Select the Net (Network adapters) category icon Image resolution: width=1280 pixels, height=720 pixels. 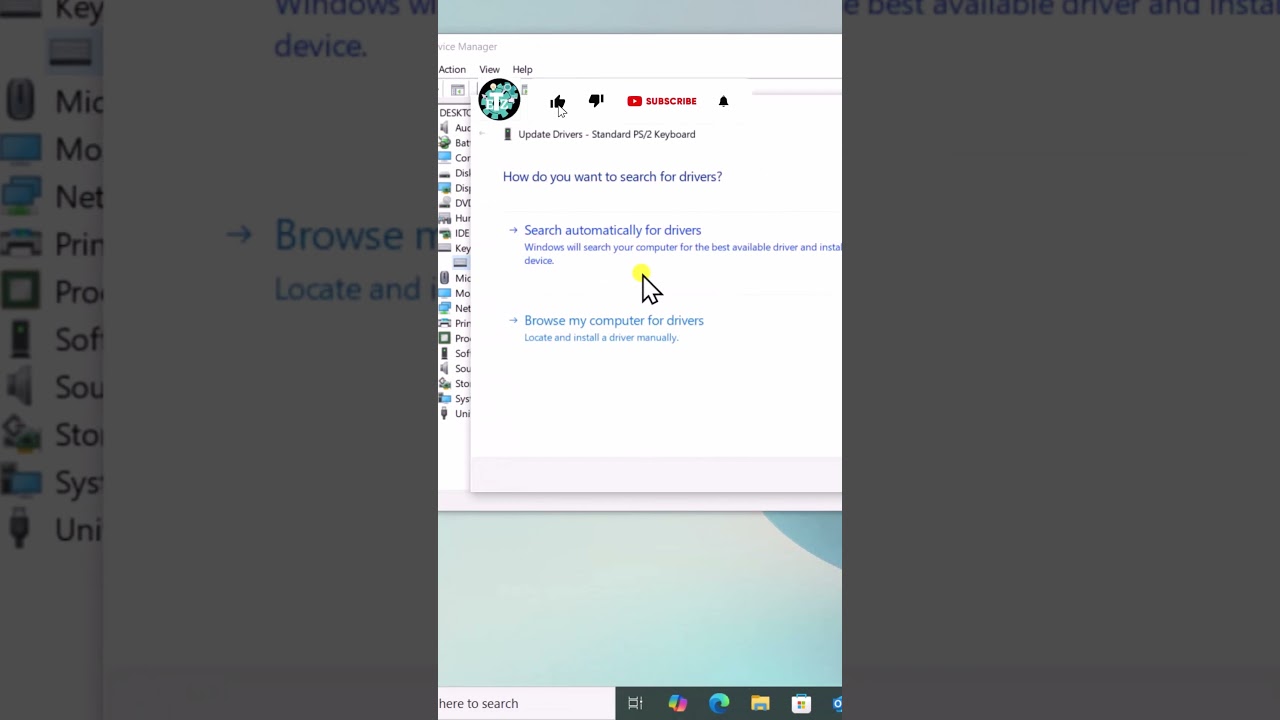pos(444,308)
